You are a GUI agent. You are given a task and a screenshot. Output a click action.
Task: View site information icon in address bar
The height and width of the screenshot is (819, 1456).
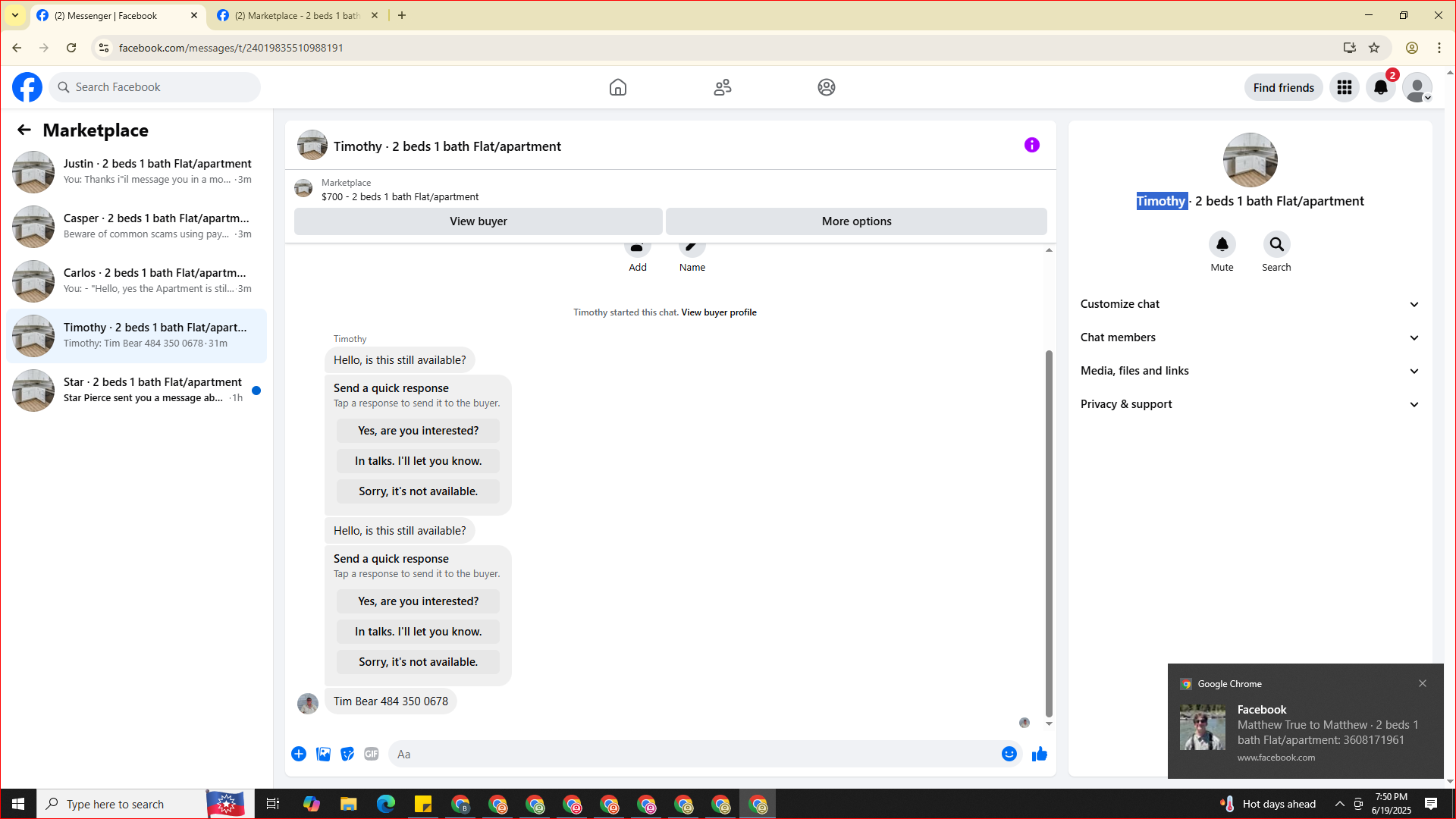[104, 48]
